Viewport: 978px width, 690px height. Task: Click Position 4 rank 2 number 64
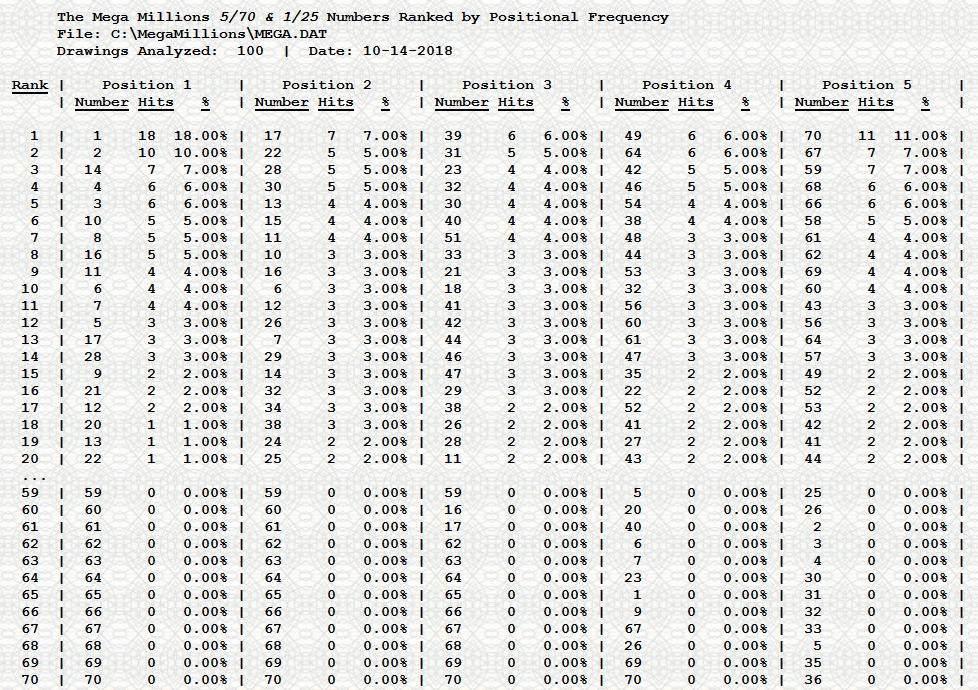(x=632, y=153)
